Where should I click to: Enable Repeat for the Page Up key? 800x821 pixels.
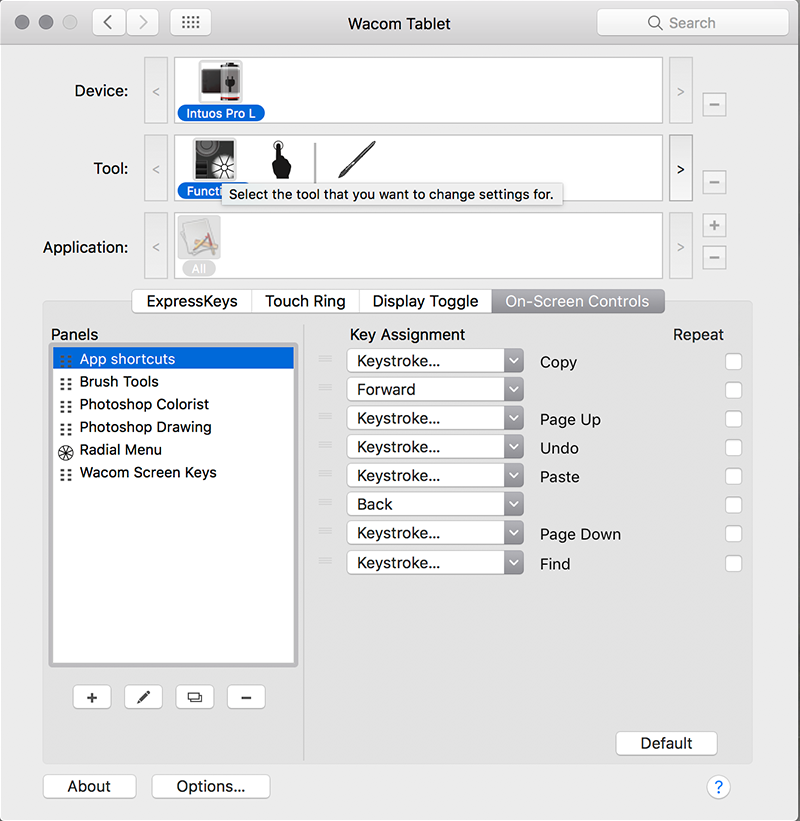(734, 419)
